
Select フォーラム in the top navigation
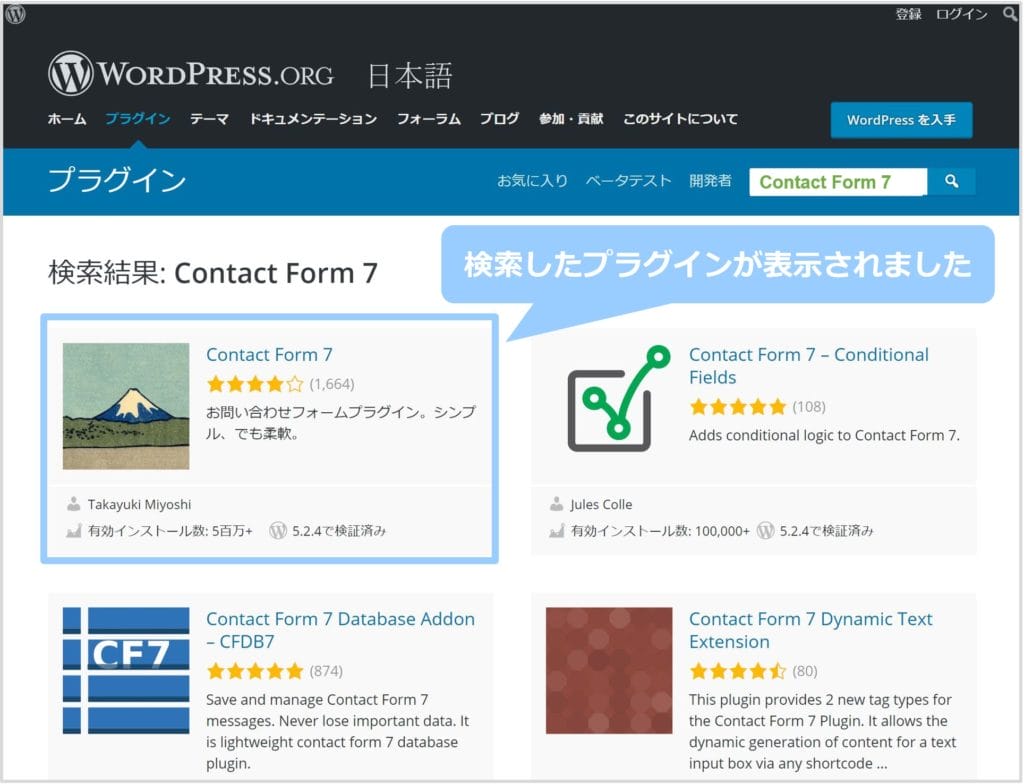[428, 119]
